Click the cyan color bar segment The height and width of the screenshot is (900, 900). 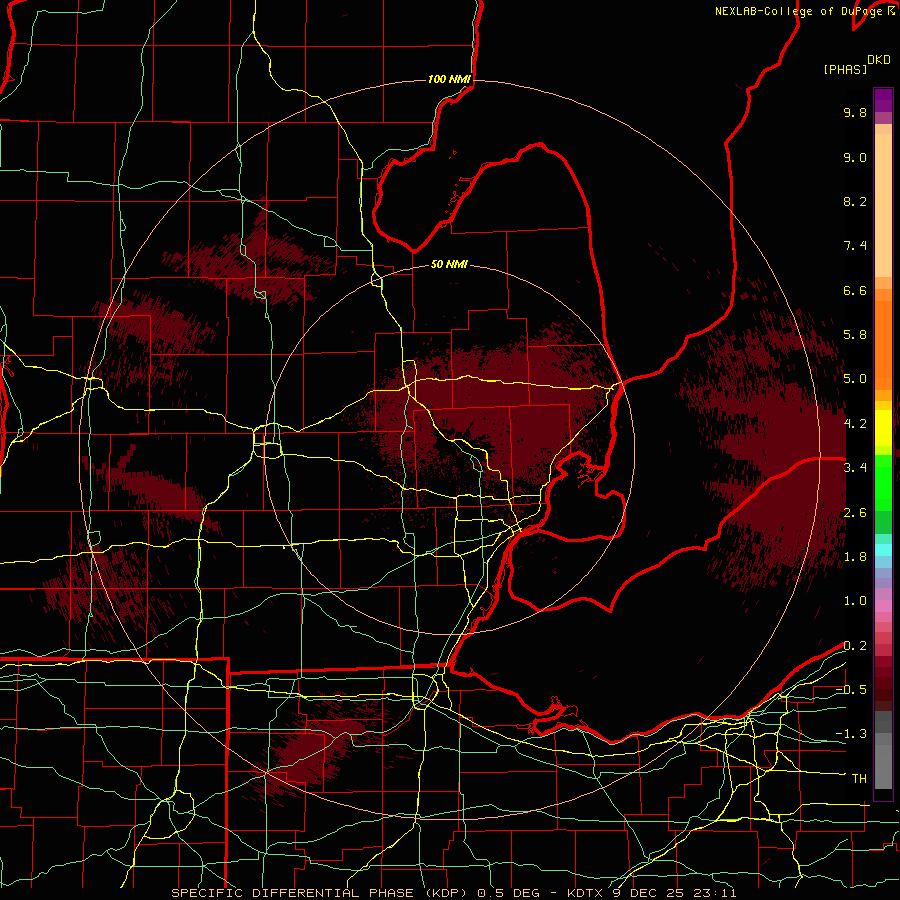883,550
